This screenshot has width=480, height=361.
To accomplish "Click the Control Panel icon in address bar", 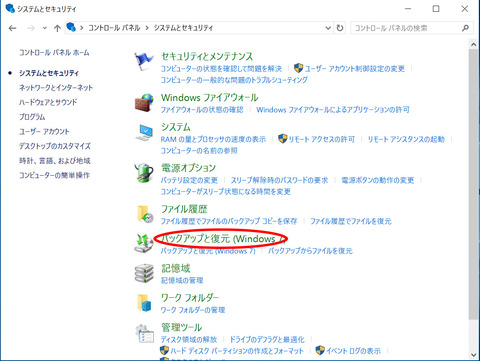I will 71,27.
